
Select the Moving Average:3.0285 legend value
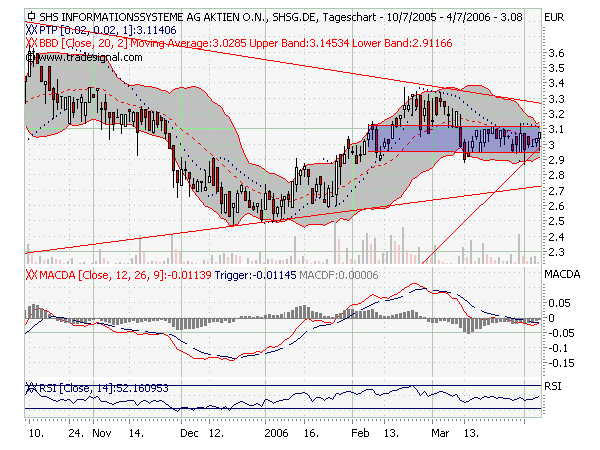[x=188, y=43]
